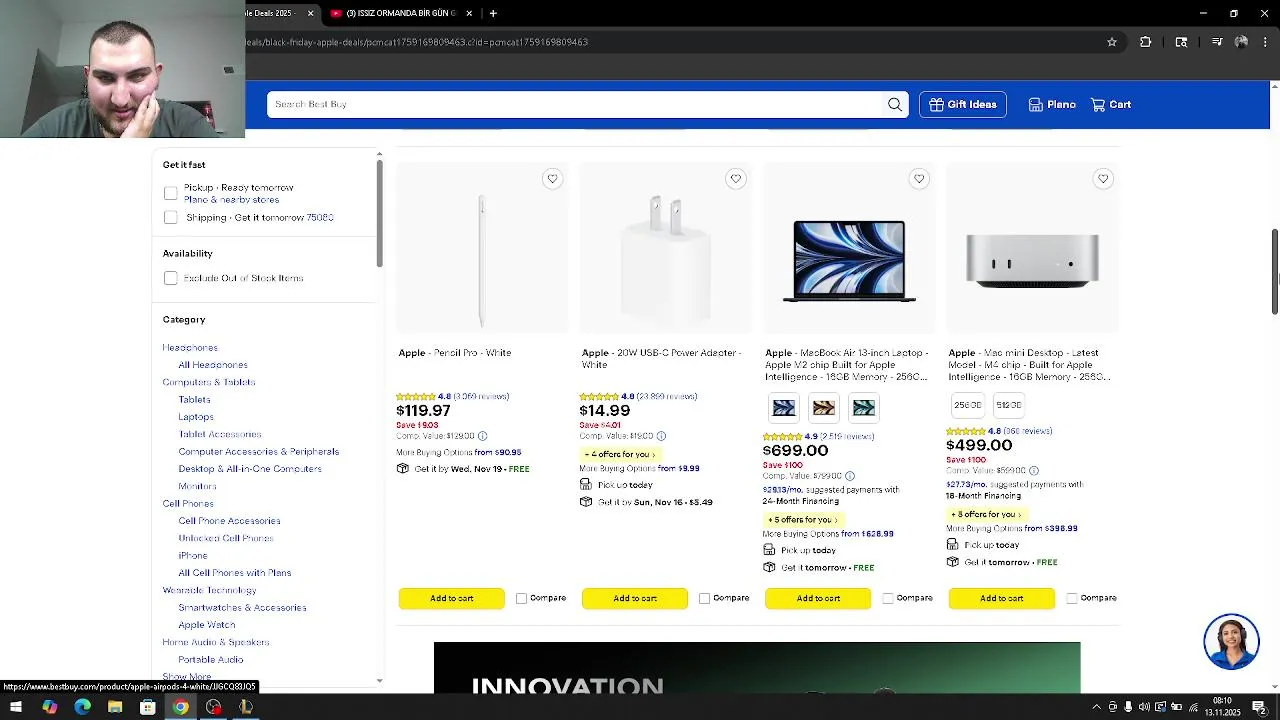Open the browser profile avatar
1280x720 pixels.
click(1241, 42)
